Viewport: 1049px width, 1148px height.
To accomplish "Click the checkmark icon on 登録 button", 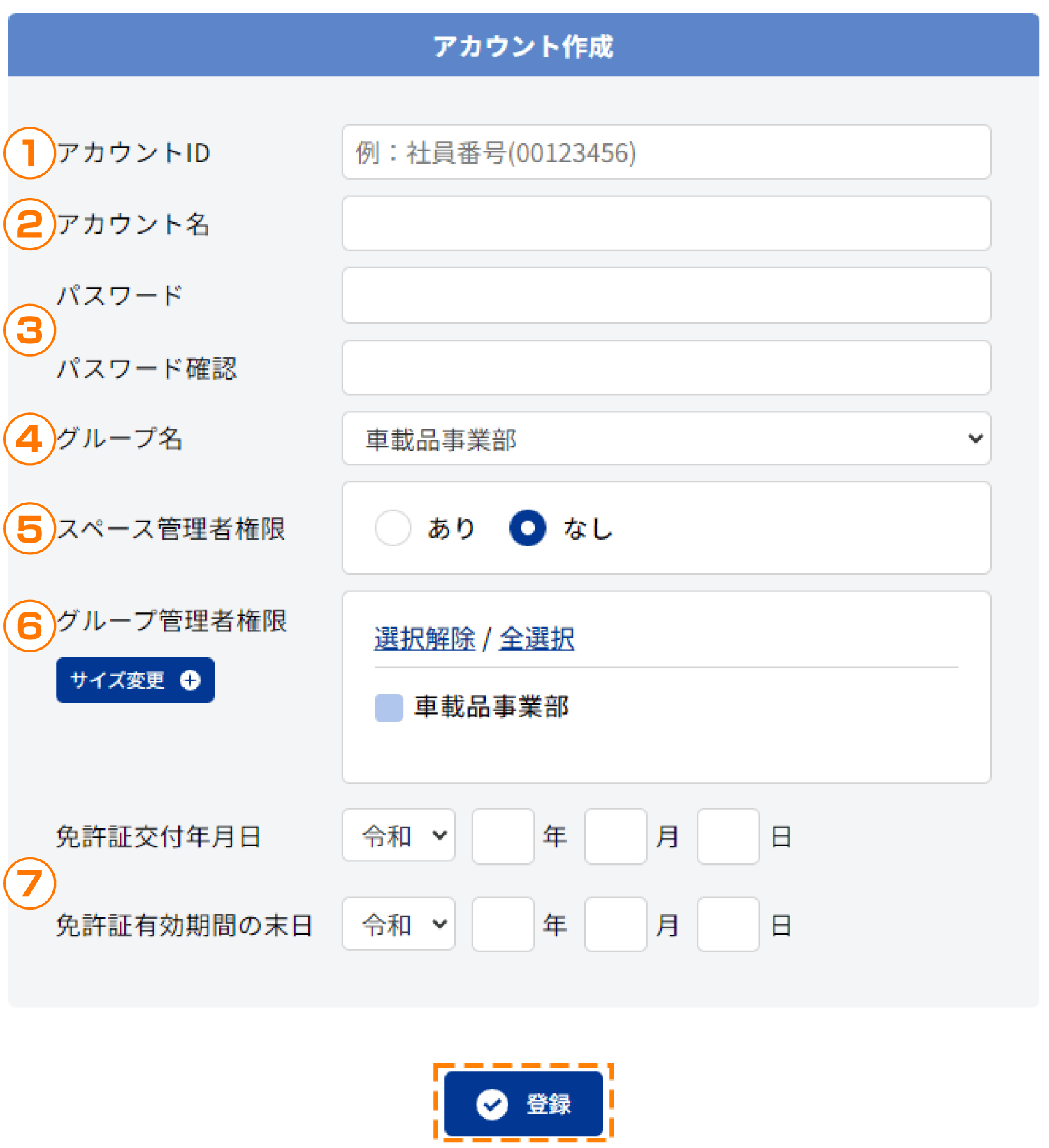I will pyautogui.click(x=492, y=1104).
